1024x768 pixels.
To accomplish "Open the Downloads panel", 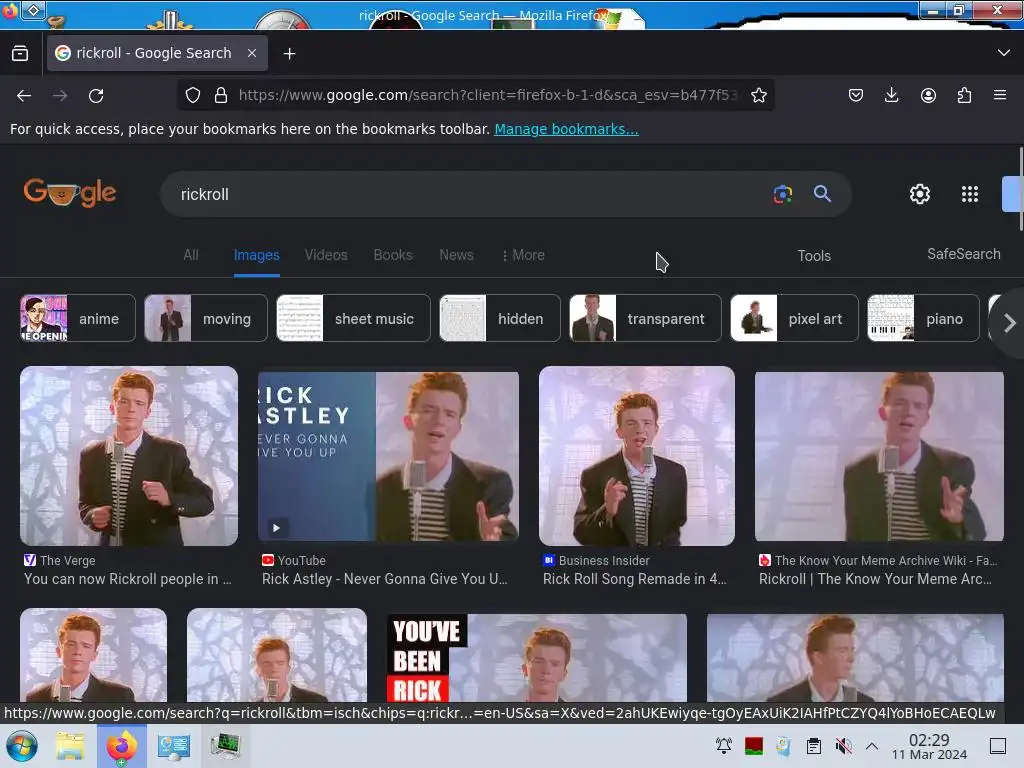I will pos(891,95).
